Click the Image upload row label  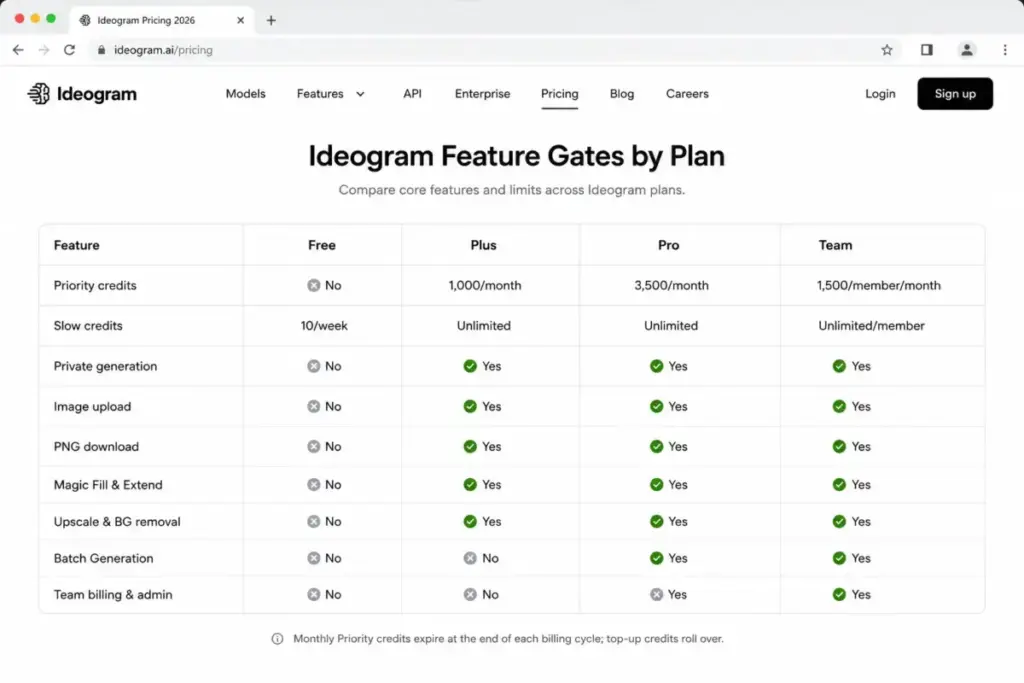tap(92, 406)
